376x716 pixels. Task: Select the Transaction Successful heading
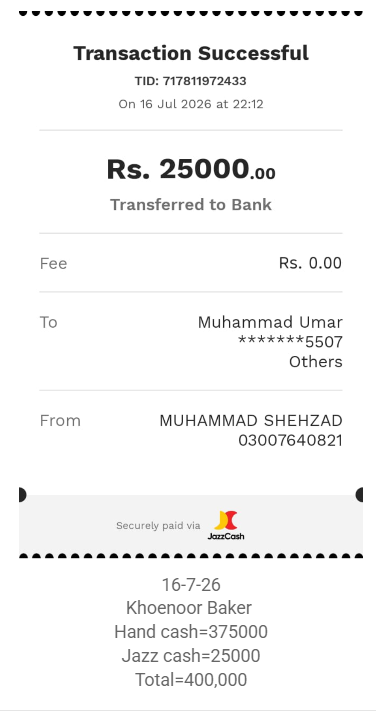pos(191,53)
